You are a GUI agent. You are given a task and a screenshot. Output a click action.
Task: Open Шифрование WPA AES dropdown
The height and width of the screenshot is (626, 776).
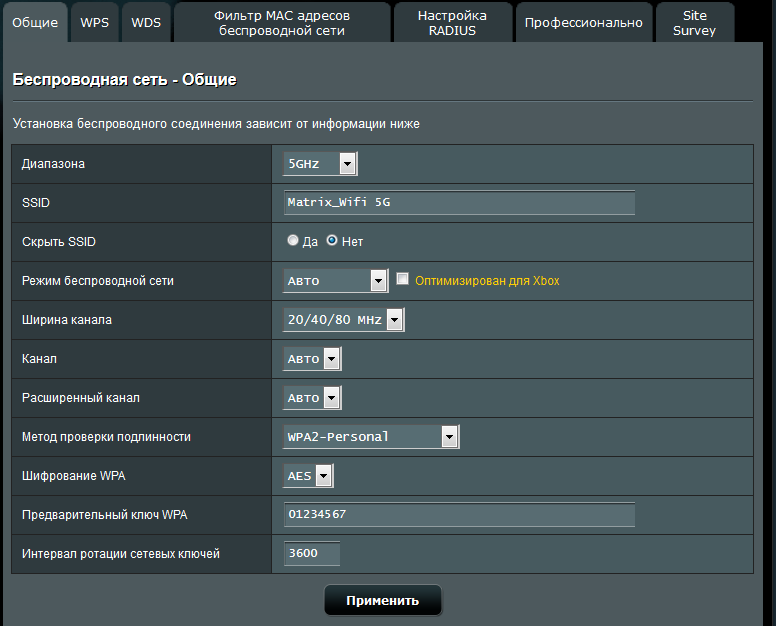pos(308,476)
